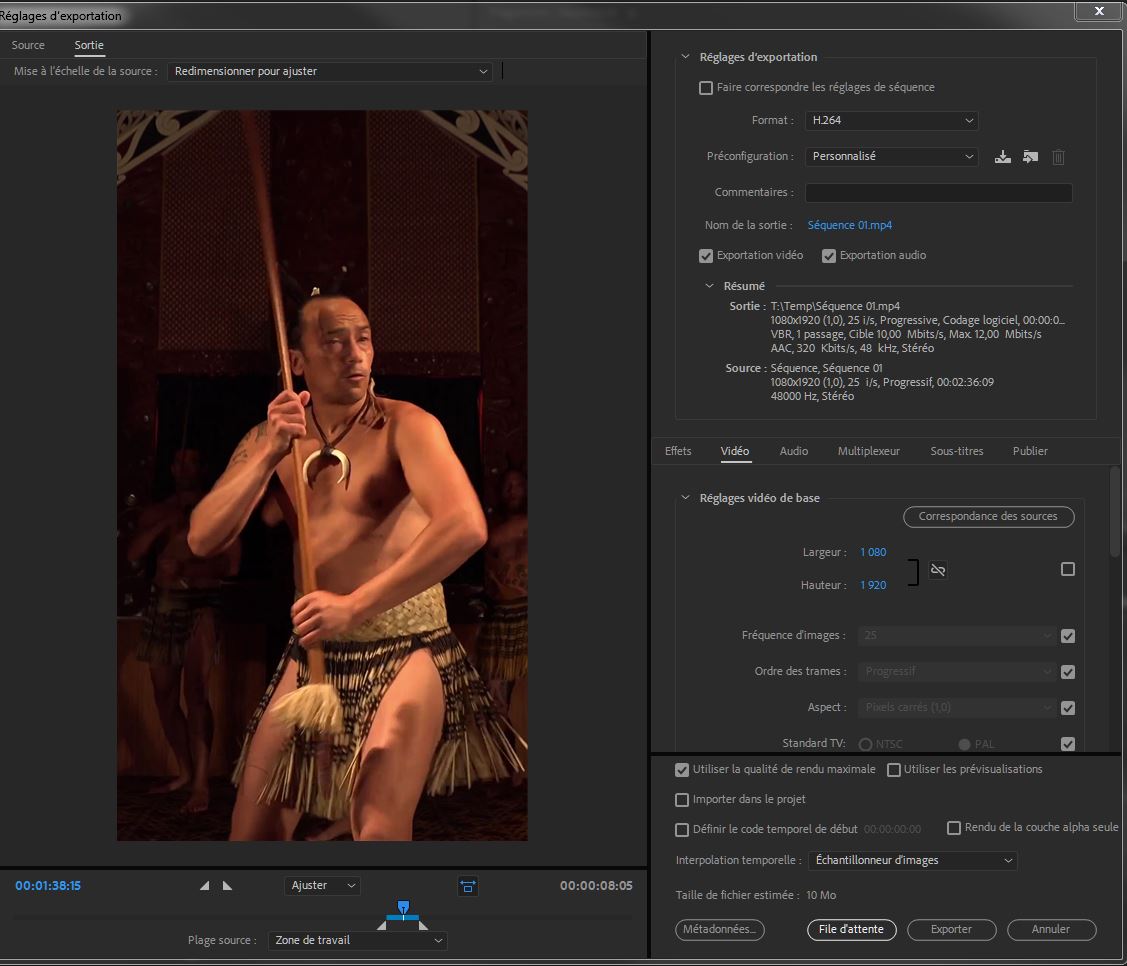Click the vertical scrollbar in video settings

pos(1115,512)
